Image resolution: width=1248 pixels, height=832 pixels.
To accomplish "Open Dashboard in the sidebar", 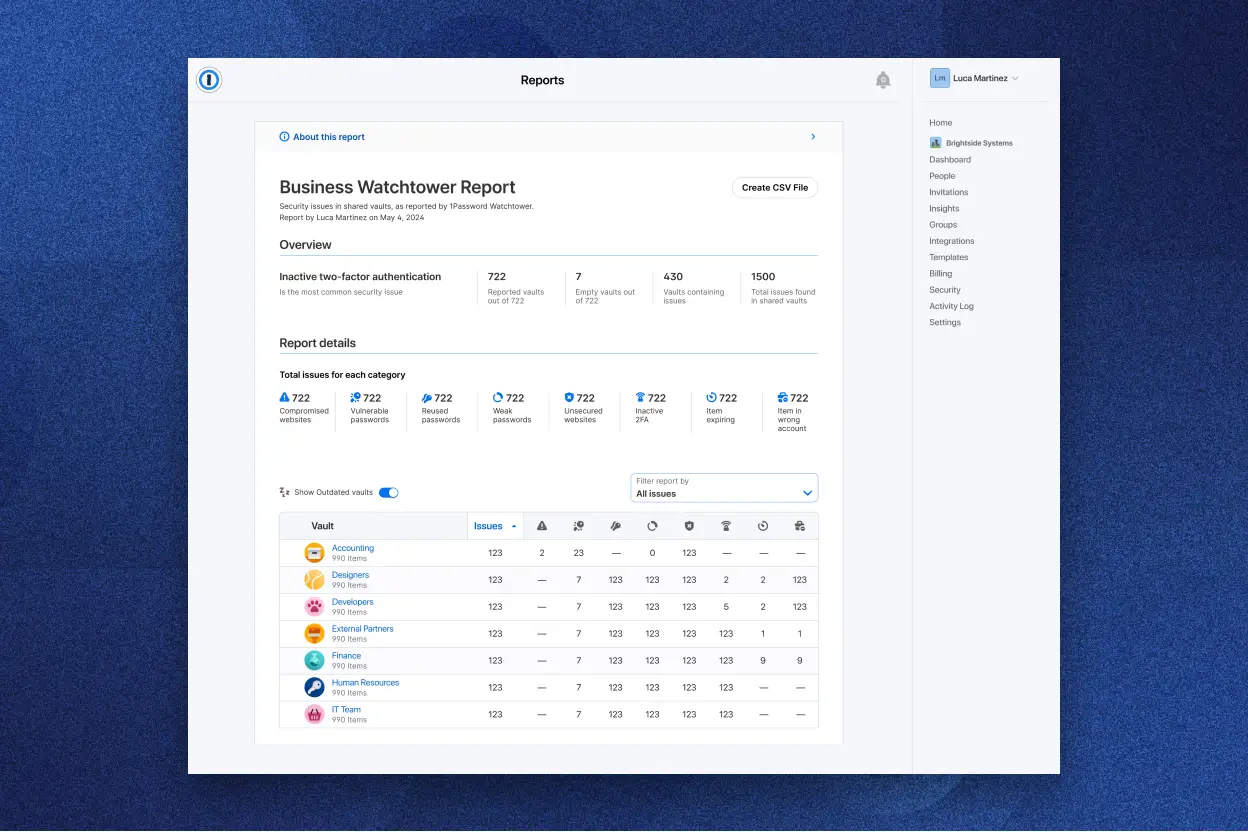I will (950, 160).
